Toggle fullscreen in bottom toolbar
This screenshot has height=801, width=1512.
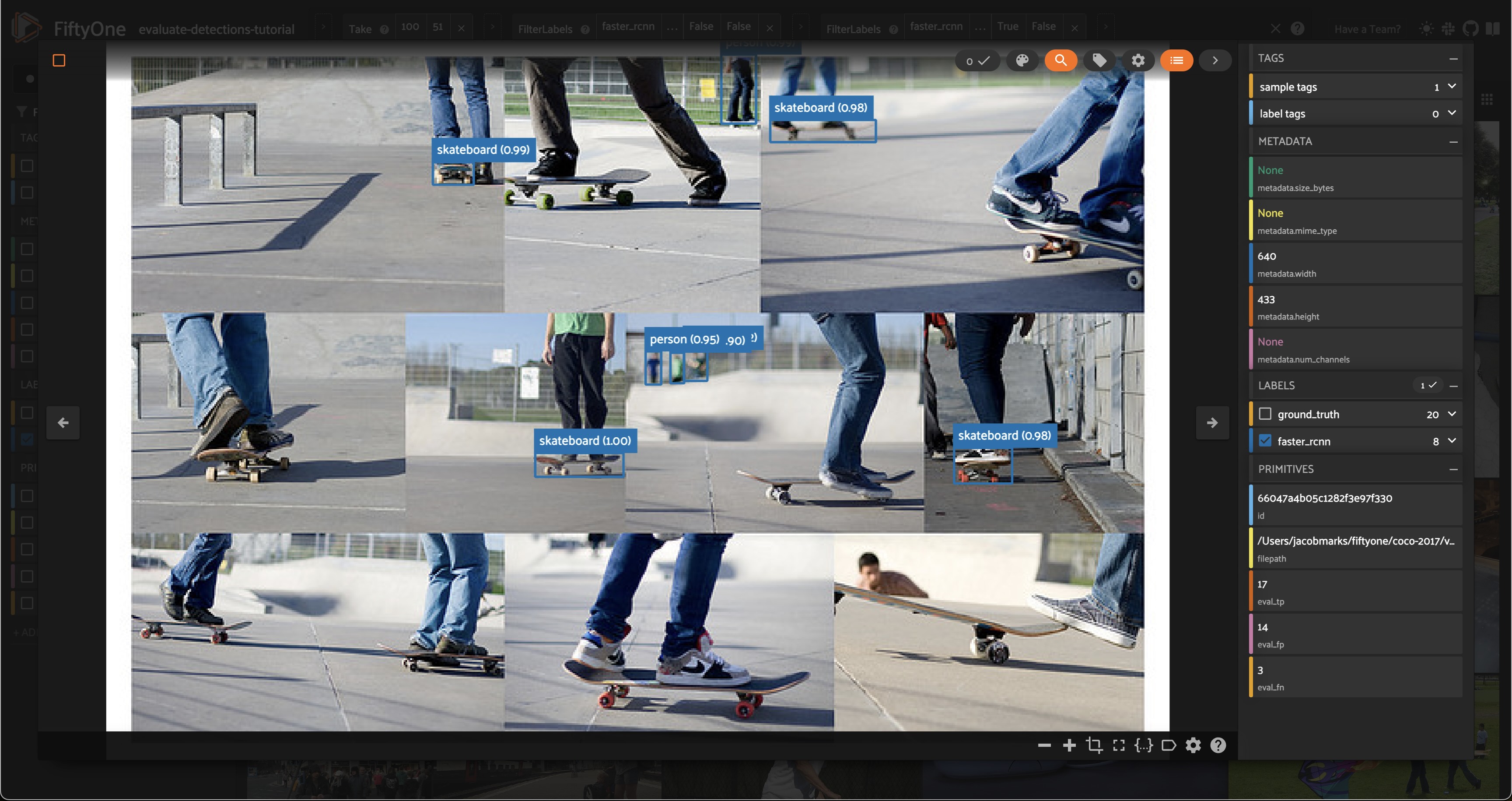click(x=1119, y=745)
